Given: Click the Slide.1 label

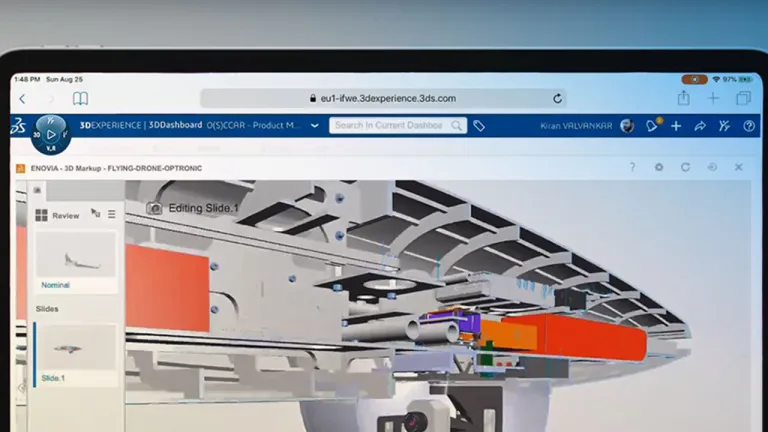Looking at the screenshot, I should [53, 378].
